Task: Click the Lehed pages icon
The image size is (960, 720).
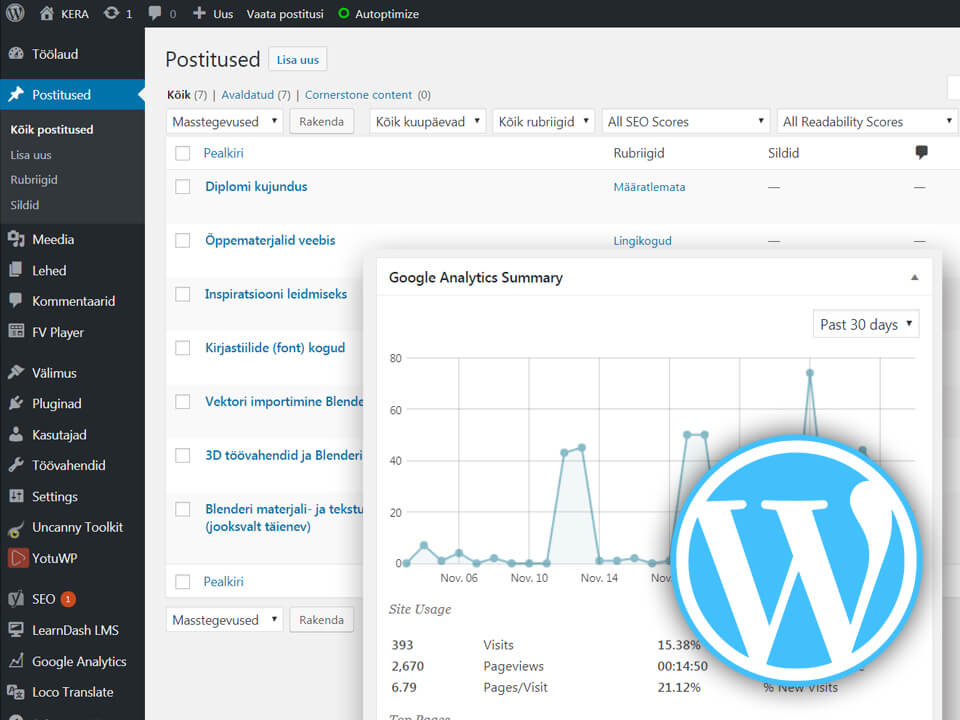Action: pos(16,270)
